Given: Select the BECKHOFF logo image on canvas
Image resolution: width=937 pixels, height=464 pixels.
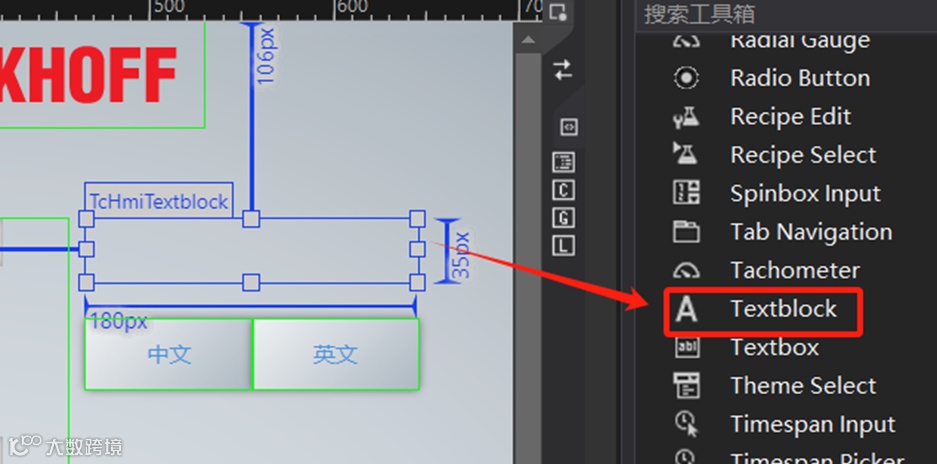Looking at the screenshot, I should pyautogui.click(x=102, y=75).
